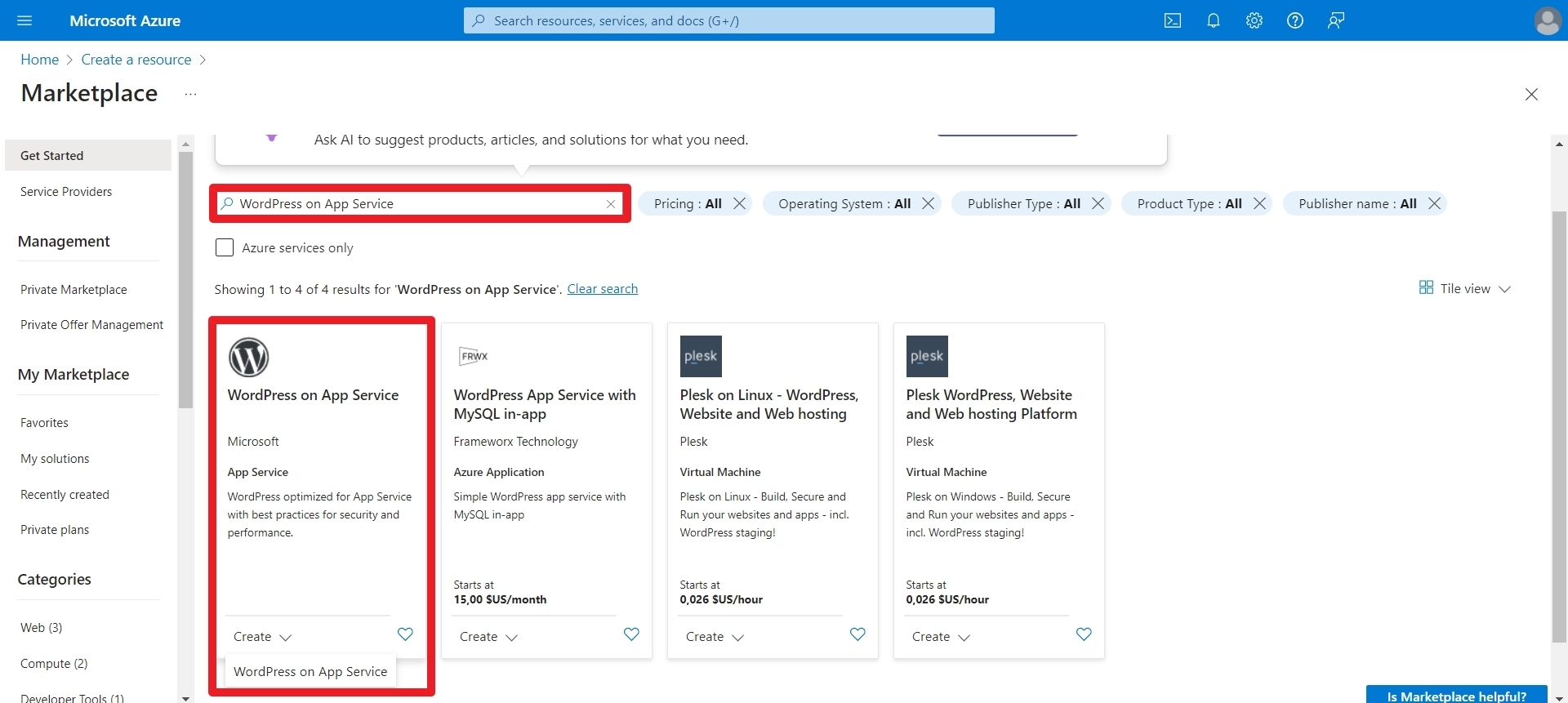This screenshot has width=1568, height=703.
Task: Open the Operating System : All filter
Action: 844,203
